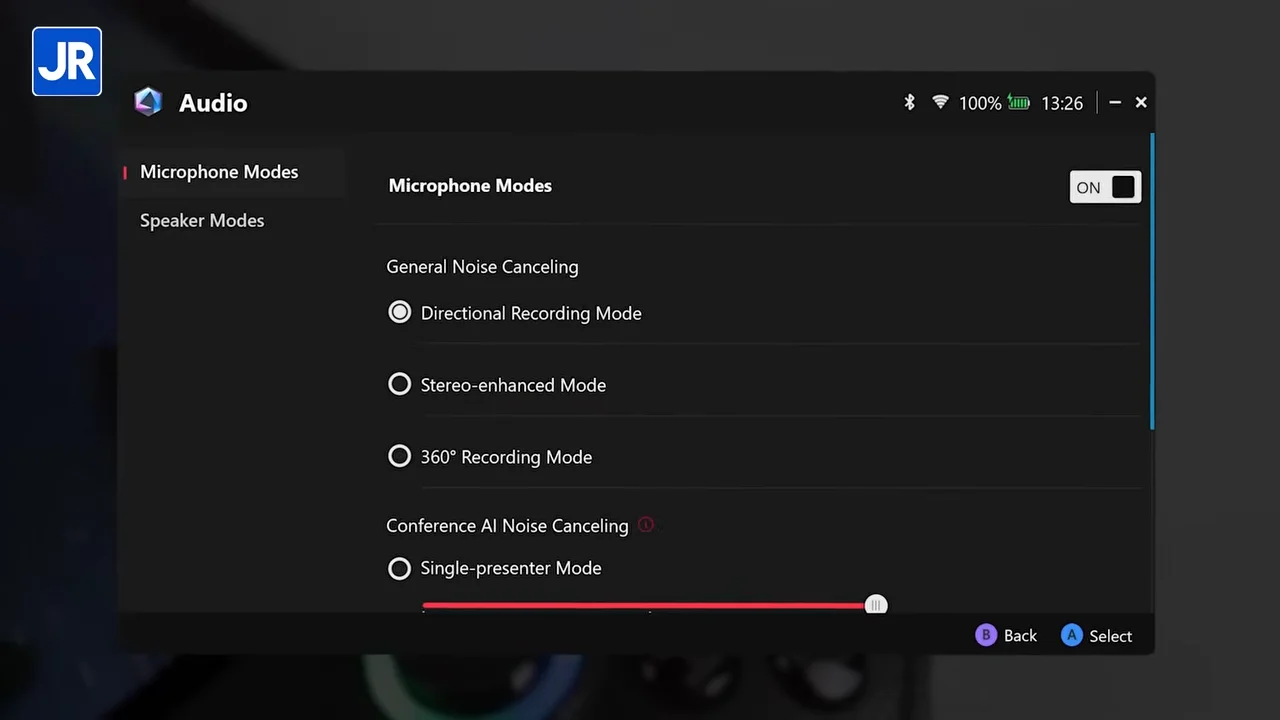Click the battery indicator icon

click(x=1018, y=102)
